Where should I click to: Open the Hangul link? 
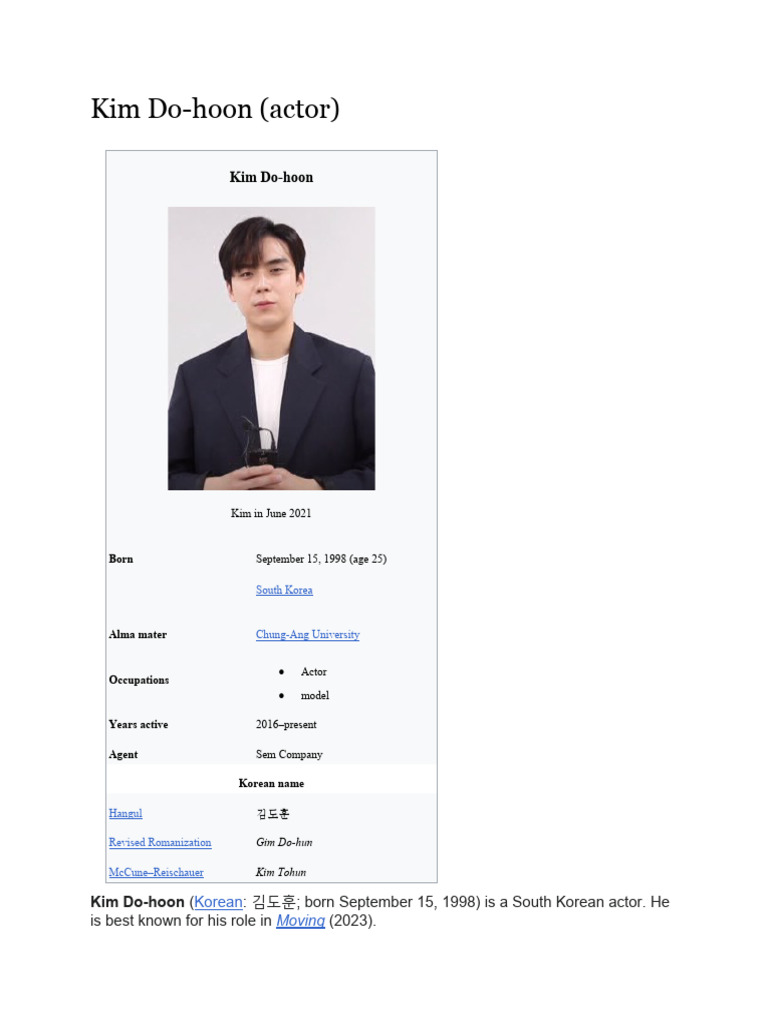click(x=125, y=813)
